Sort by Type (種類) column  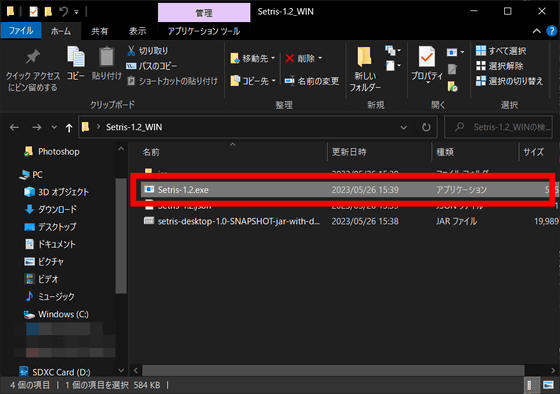(x=445, y=152)
